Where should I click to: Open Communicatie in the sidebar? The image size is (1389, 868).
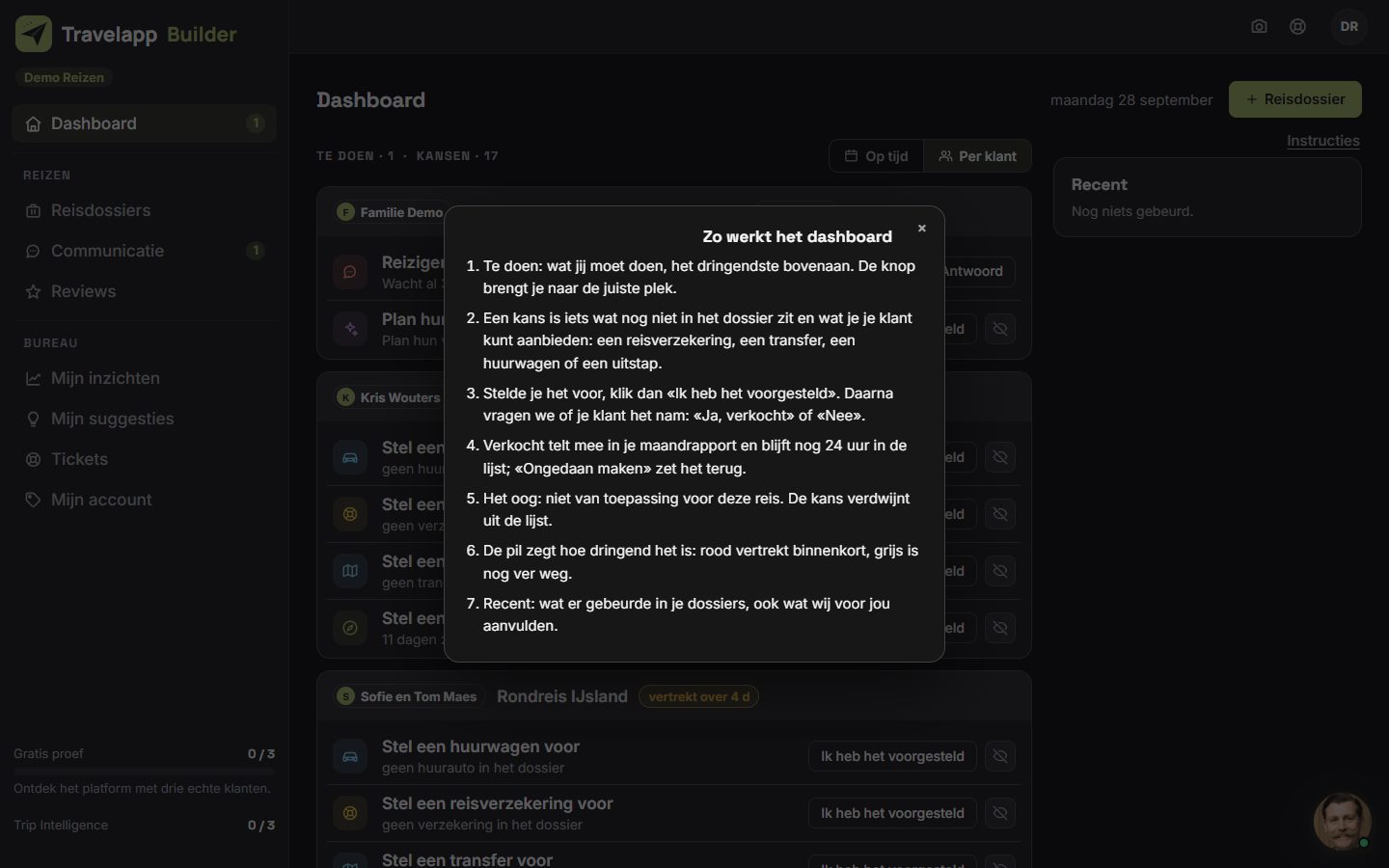145,251
